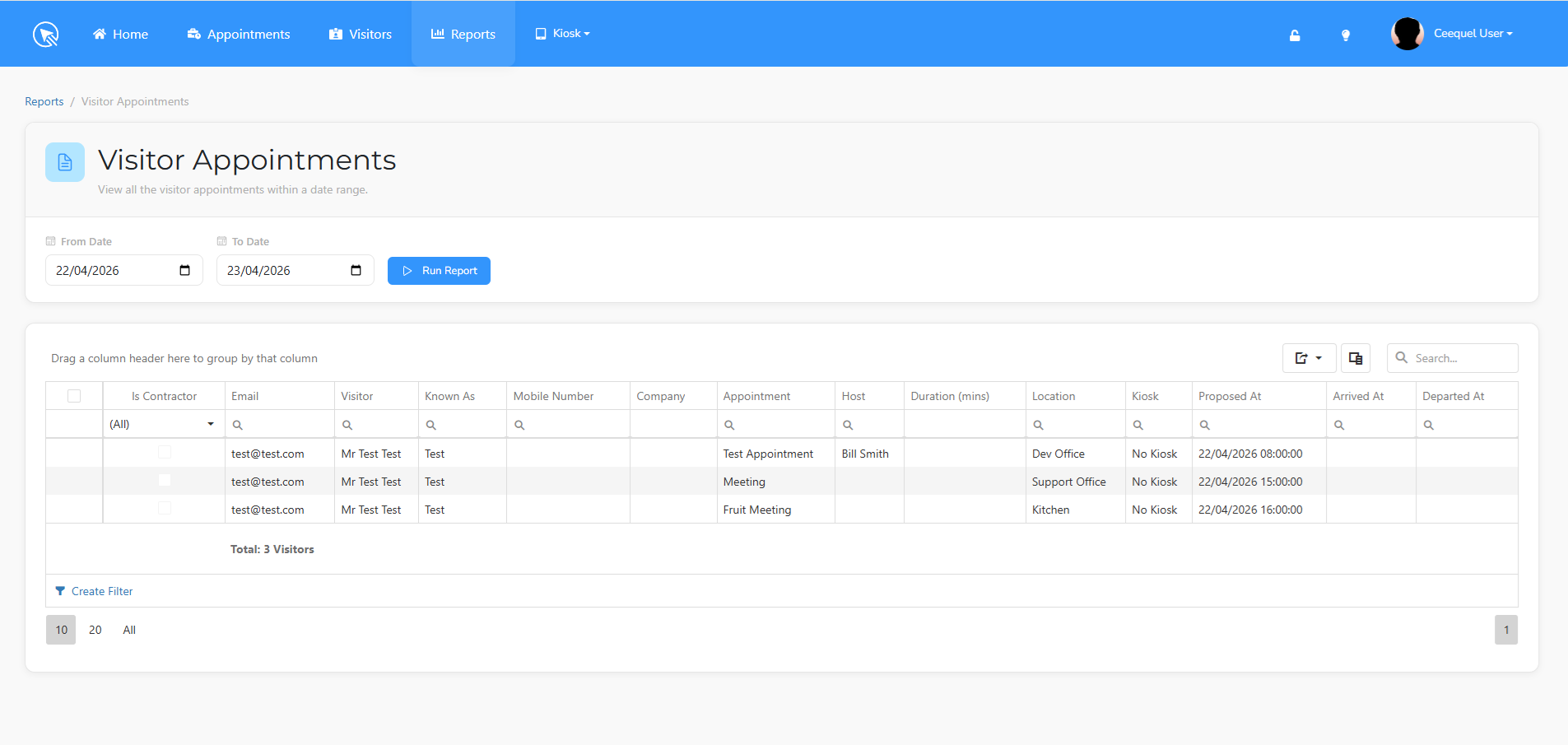Go to Home in navigation
Screen dimensions: 1568x745
click(120, 34)
